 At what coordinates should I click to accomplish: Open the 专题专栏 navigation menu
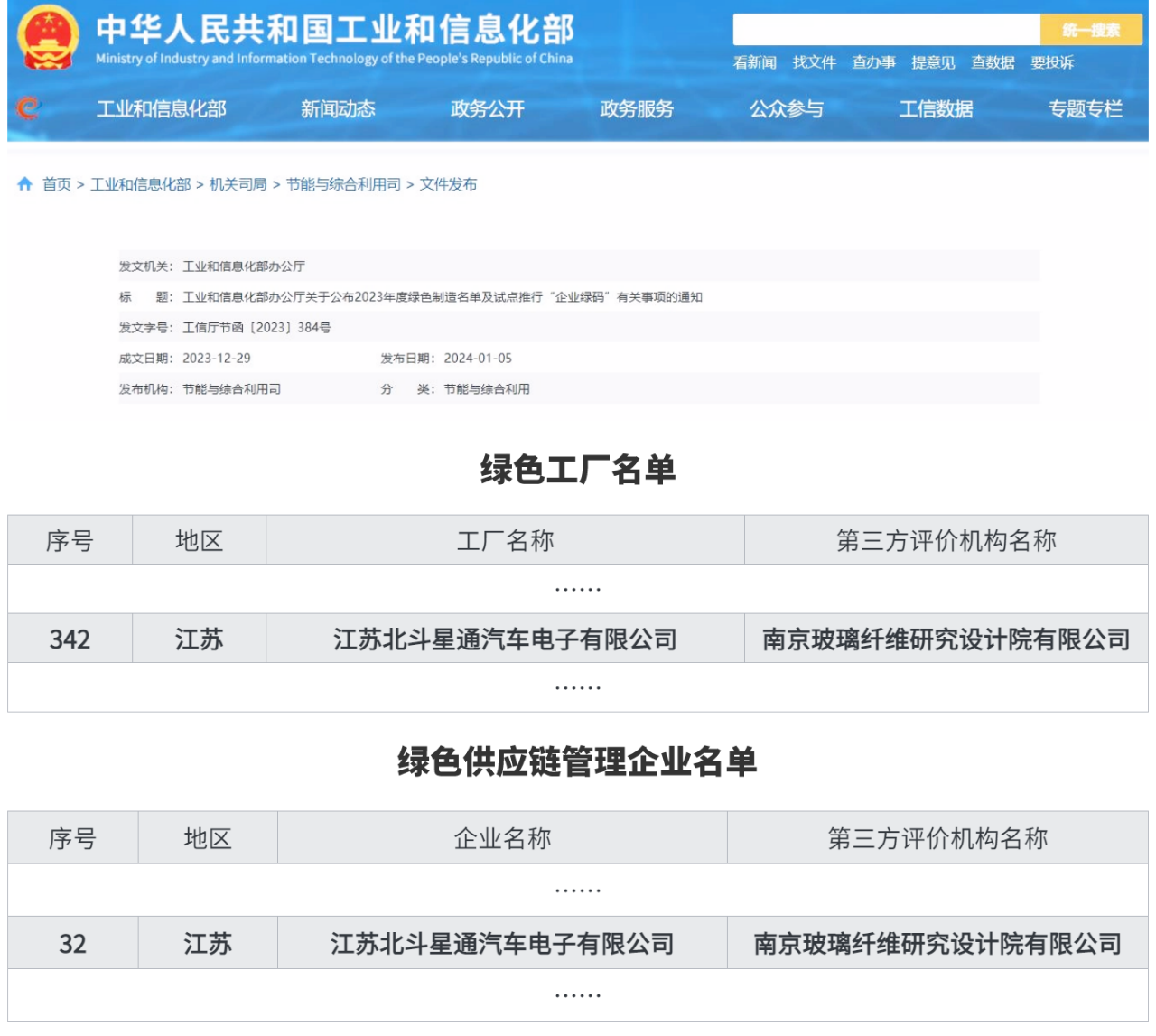[x=1085, y=109]
